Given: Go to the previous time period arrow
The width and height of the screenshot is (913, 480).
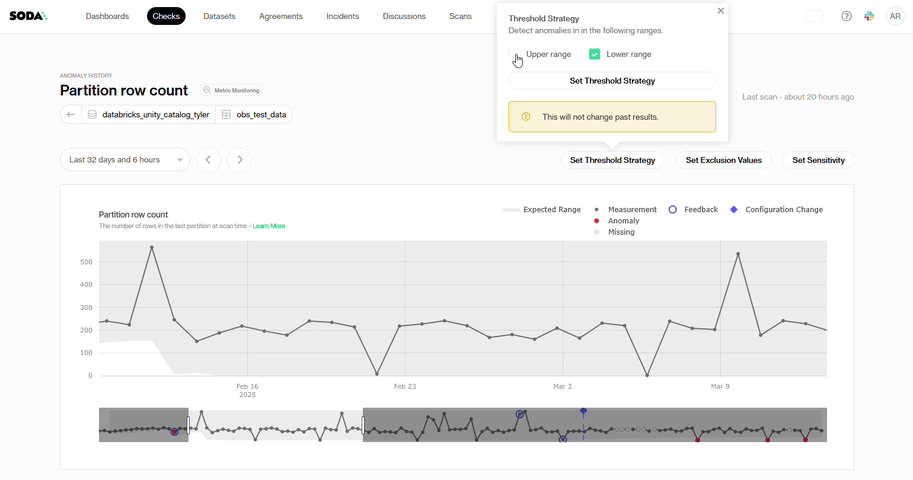Looking at the screenshot, I should click(x=208, y=160).
